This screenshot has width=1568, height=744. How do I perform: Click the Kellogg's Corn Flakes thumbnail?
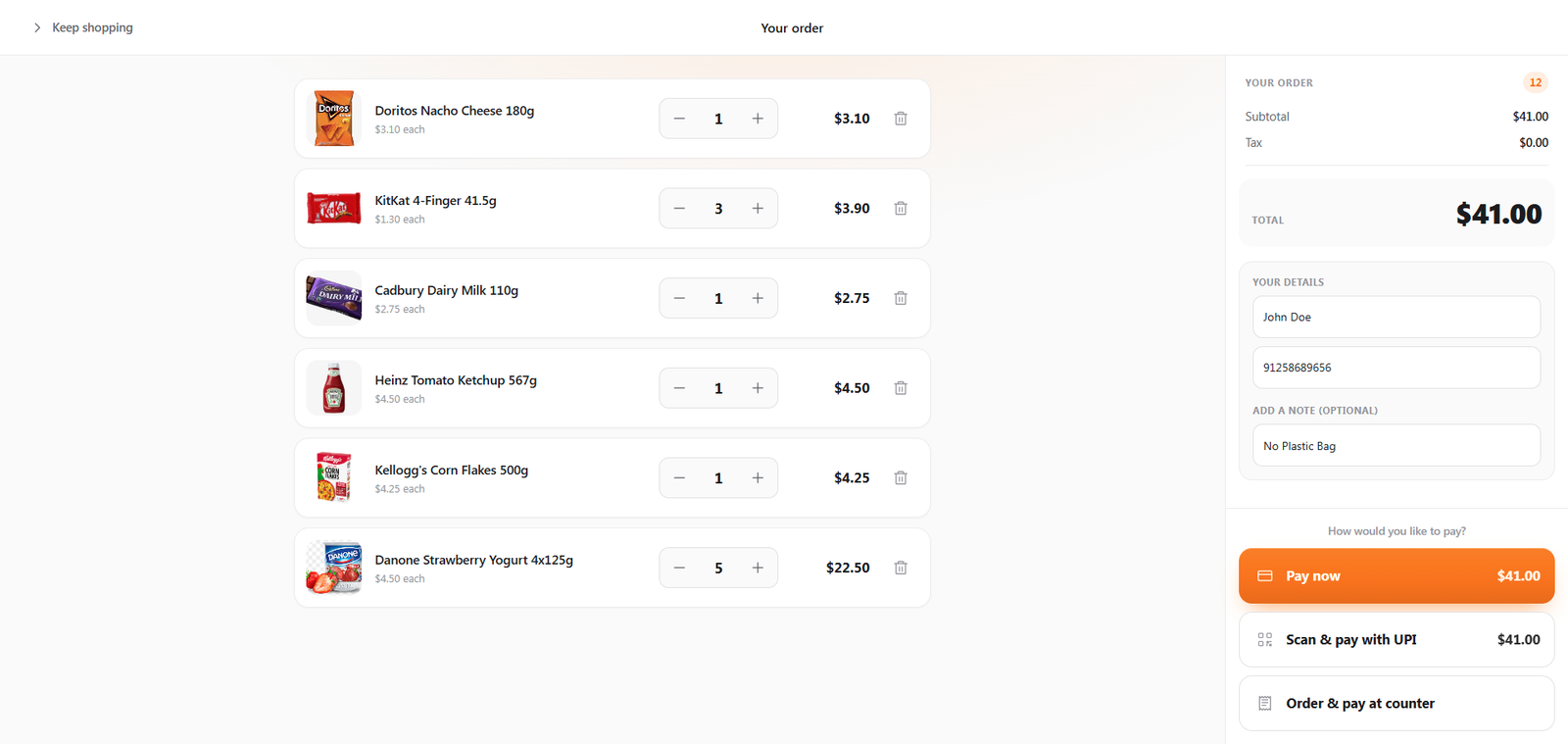pyautogui.click(x=334, y=478)
